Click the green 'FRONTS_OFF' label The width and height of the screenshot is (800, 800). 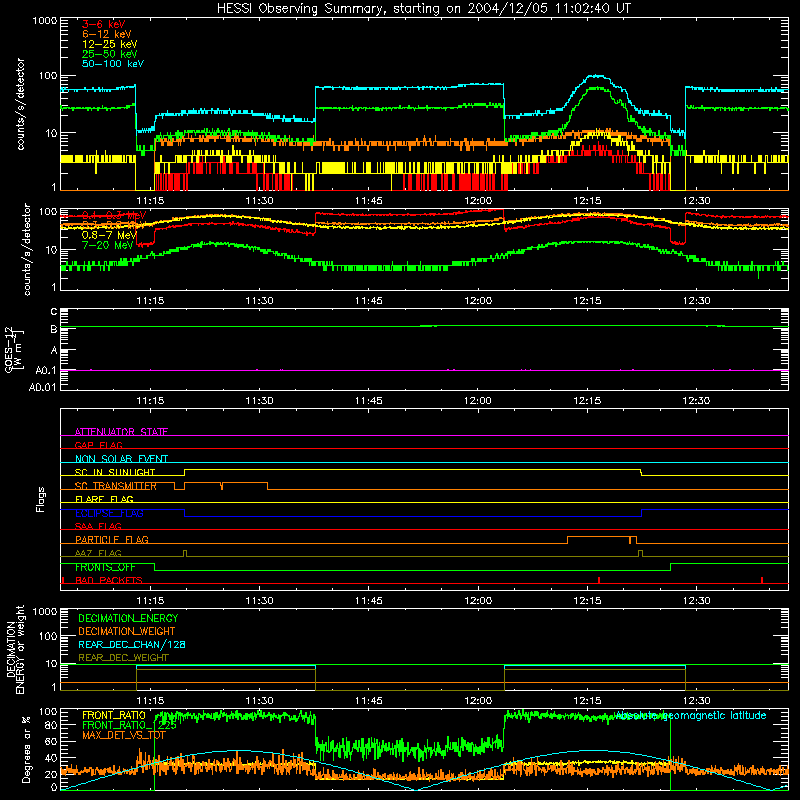[x=105, y=567]
